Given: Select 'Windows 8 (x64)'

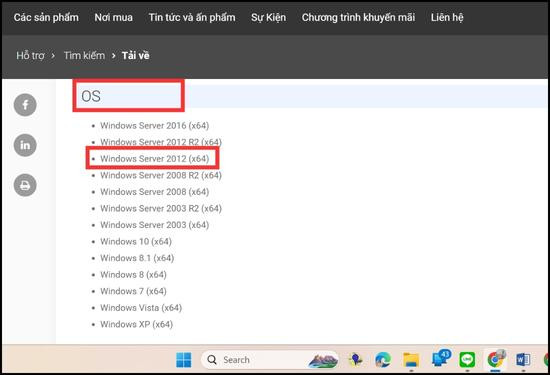Looking at the screenshot, I should pos(133,275).
